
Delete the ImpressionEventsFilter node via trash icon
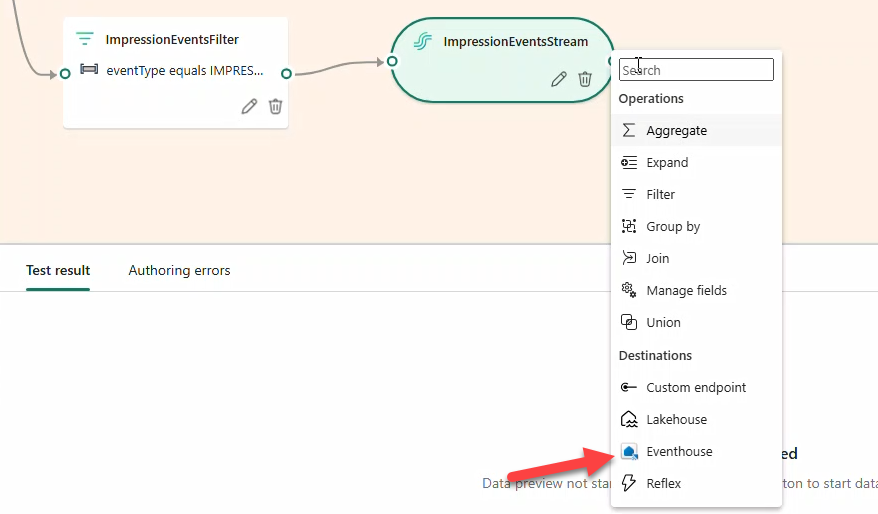[276, 106]
